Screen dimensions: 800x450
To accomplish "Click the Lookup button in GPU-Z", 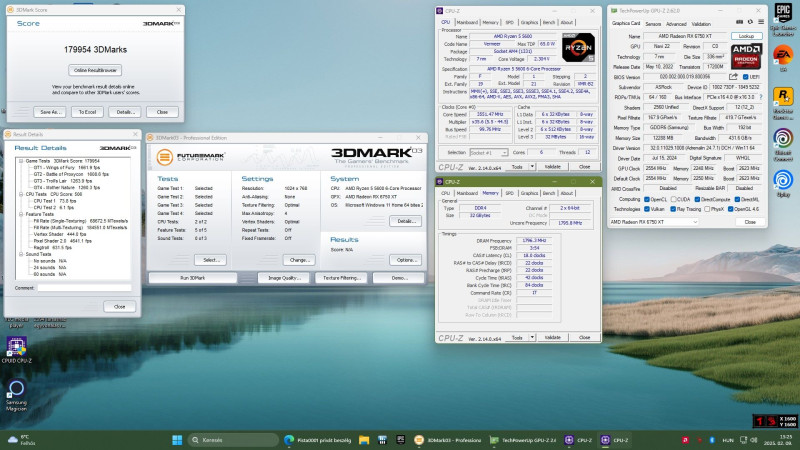I will [746, 36].
